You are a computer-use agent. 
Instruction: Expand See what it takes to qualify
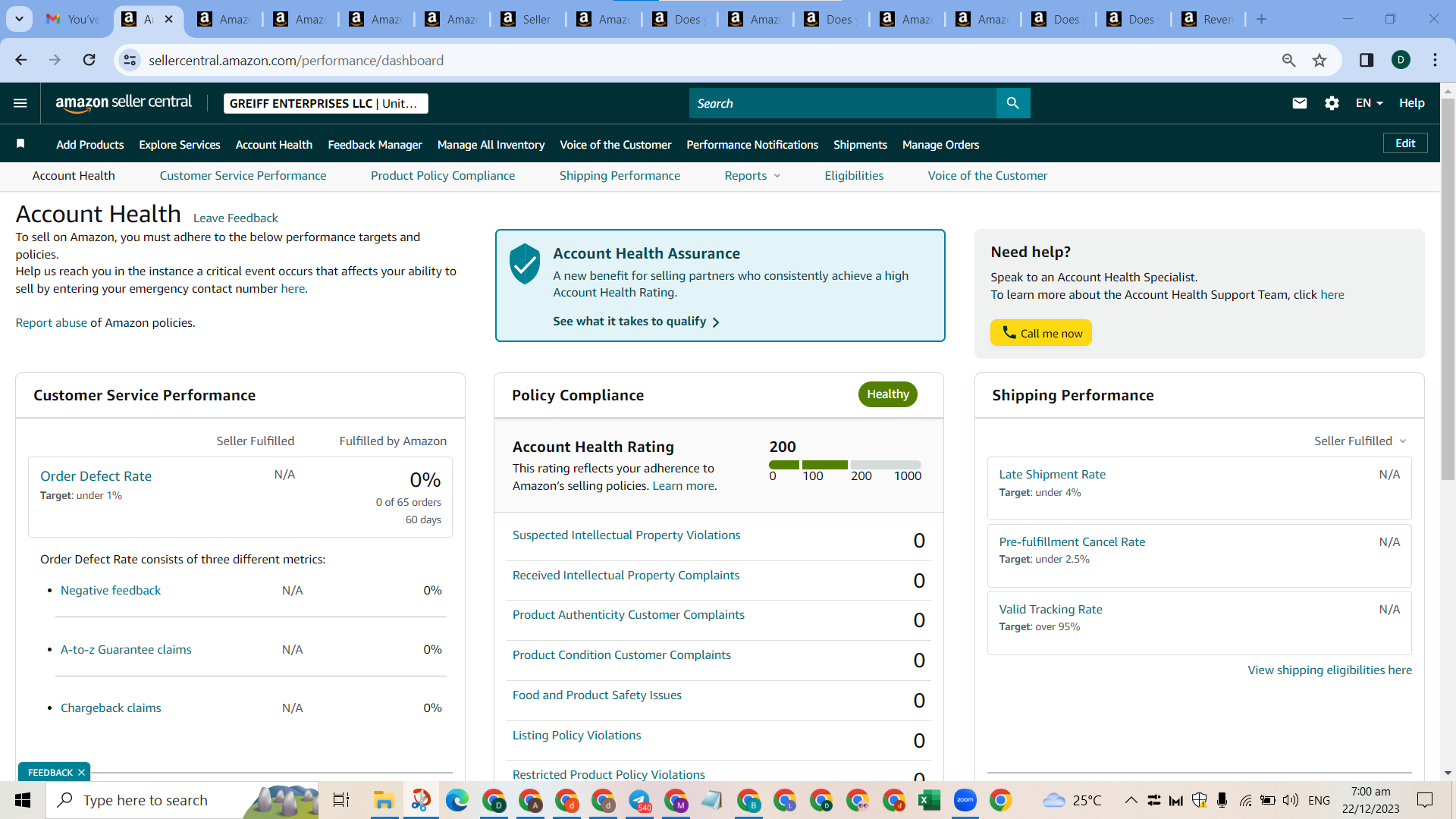click(636, 322)
